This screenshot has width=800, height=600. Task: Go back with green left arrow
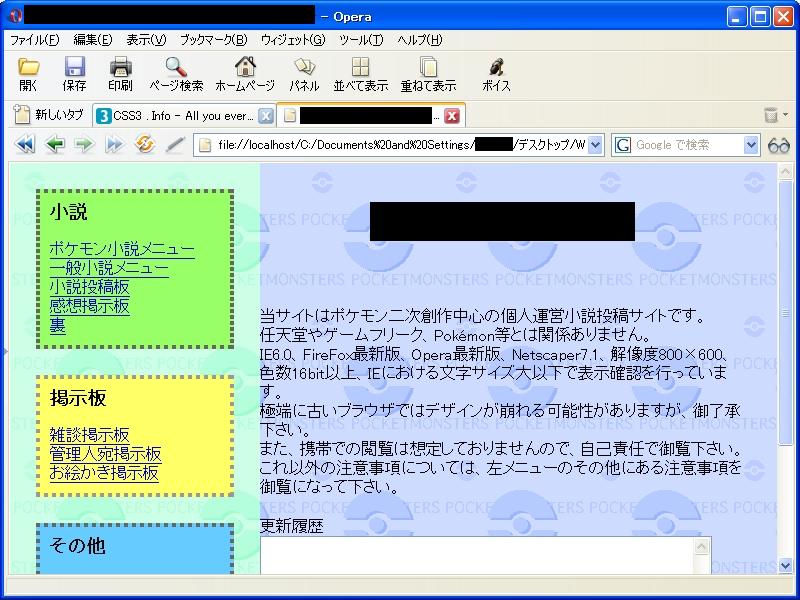55,145
